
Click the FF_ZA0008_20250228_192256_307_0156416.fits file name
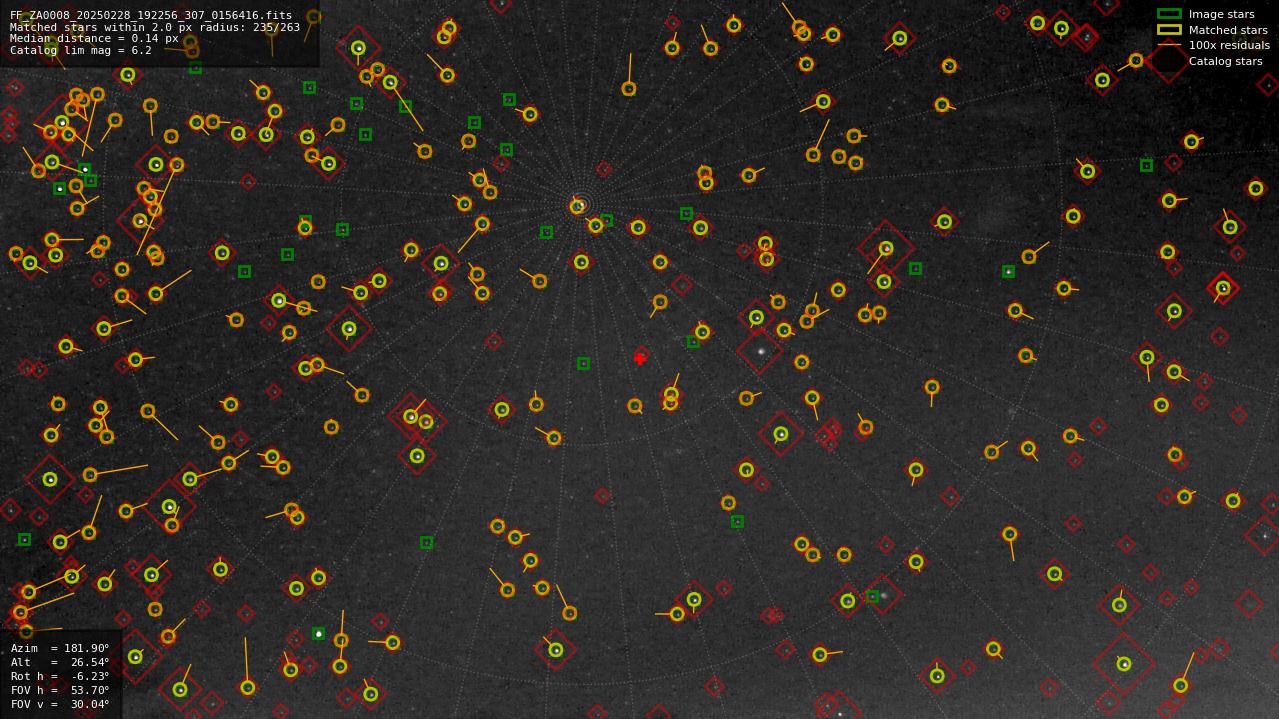151,16
